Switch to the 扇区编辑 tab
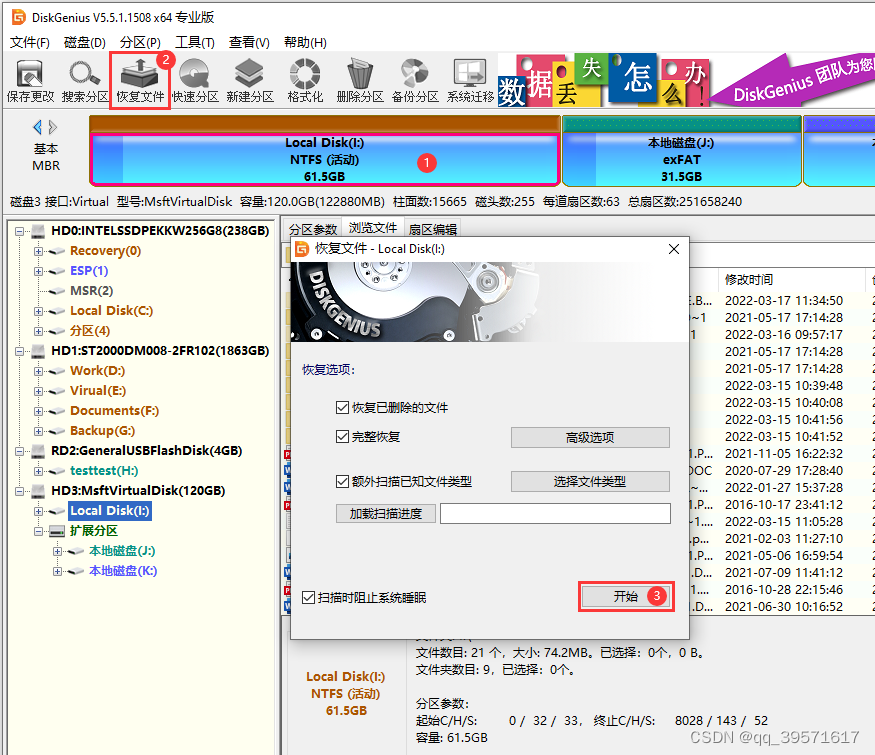This screenshot has height=755, width=875. [432, 229]
